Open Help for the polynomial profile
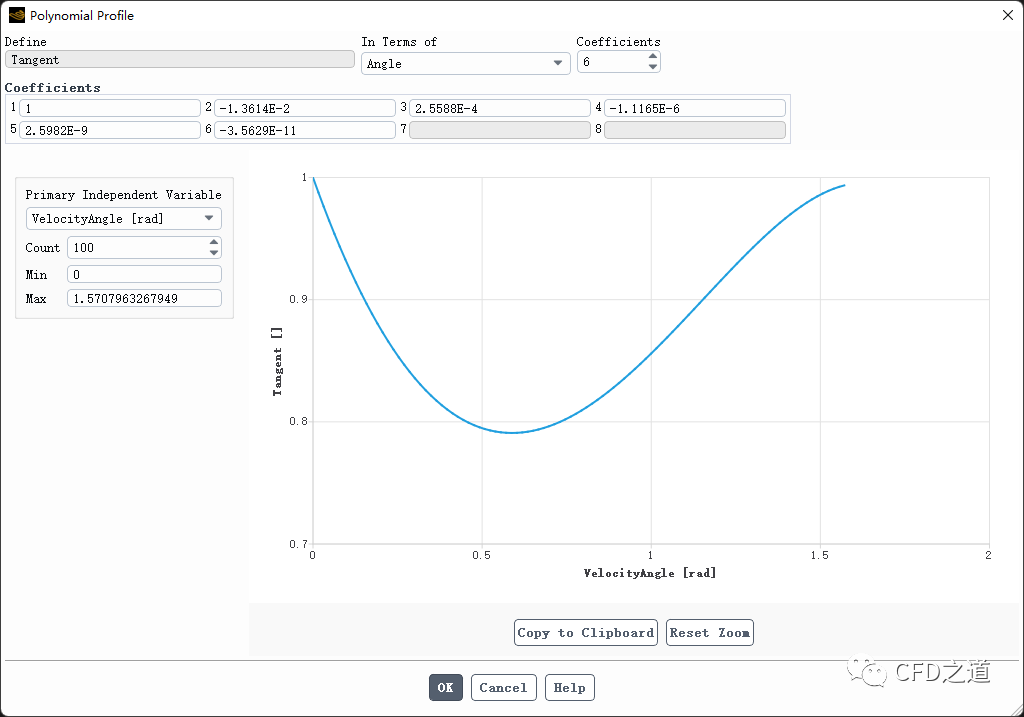Image resolution: width=1024 pixels, height=717 pixels. tap(569, 687)
